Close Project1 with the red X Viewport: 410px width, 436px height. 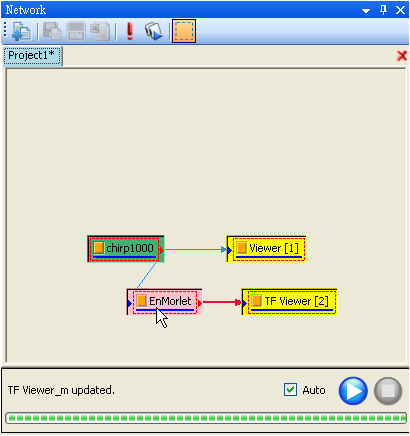402,56
